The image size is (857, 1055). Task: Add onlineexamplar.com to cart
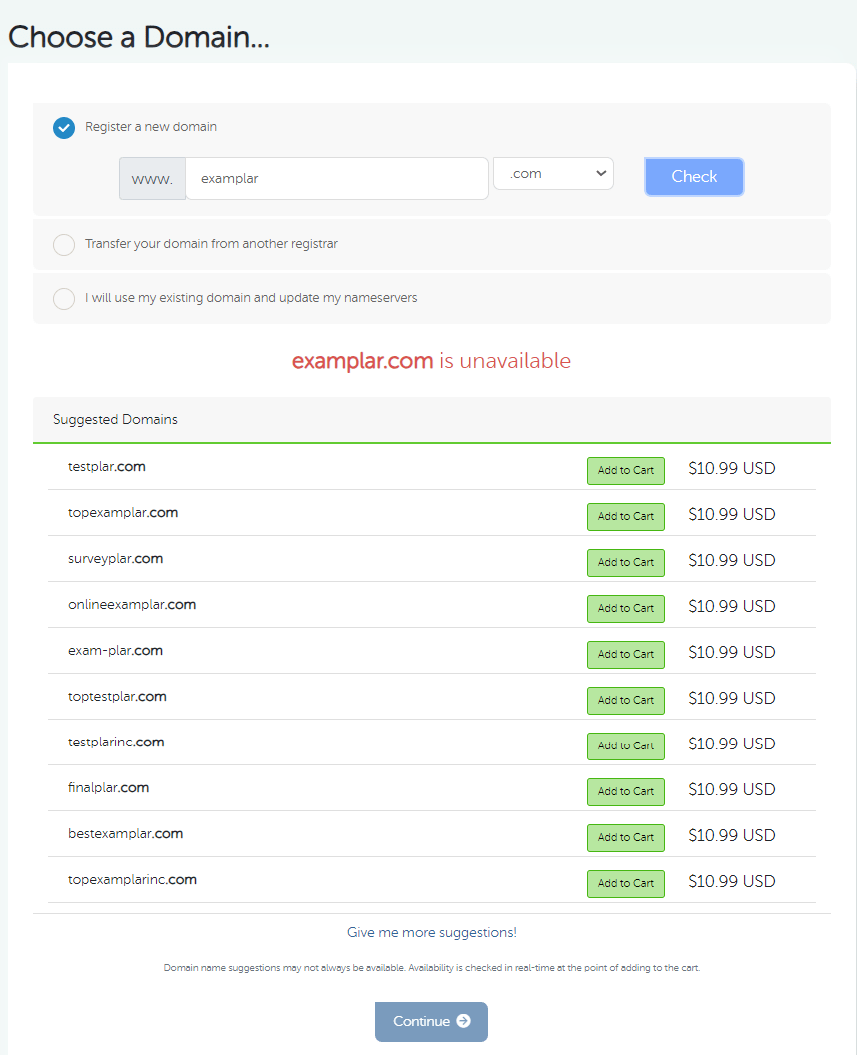[625, 608]
